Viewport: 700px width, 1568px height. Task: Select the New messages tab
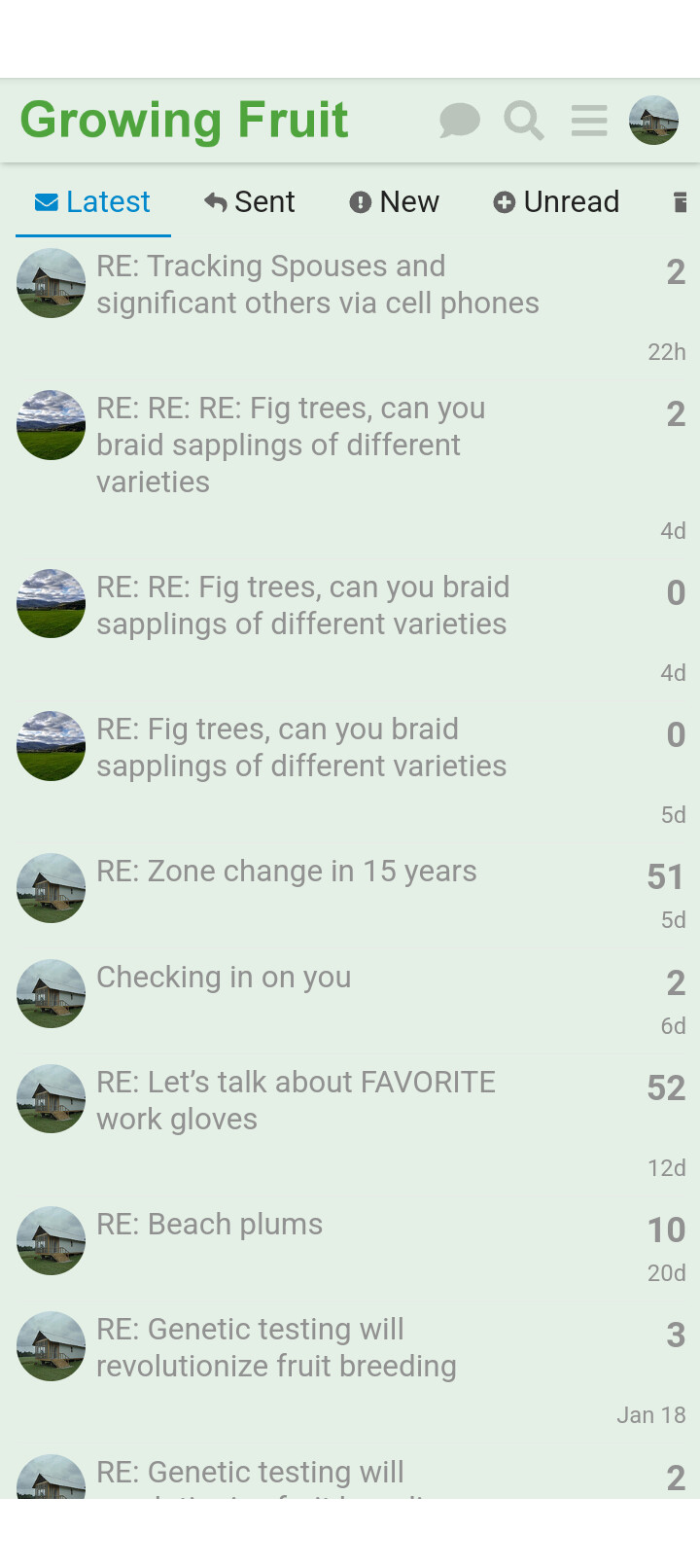pyautogui.click(x=395, y=202)
